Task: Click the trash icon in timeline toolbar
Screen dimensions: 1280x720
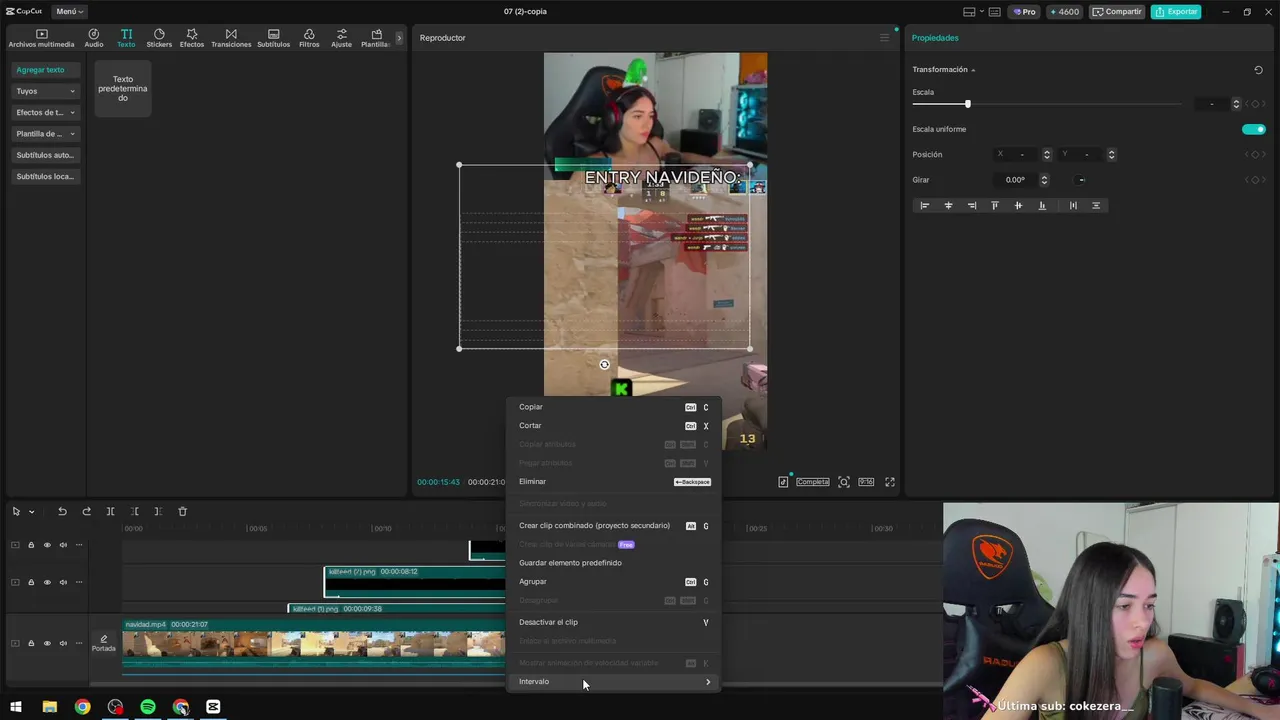Action: coord(182,511)
